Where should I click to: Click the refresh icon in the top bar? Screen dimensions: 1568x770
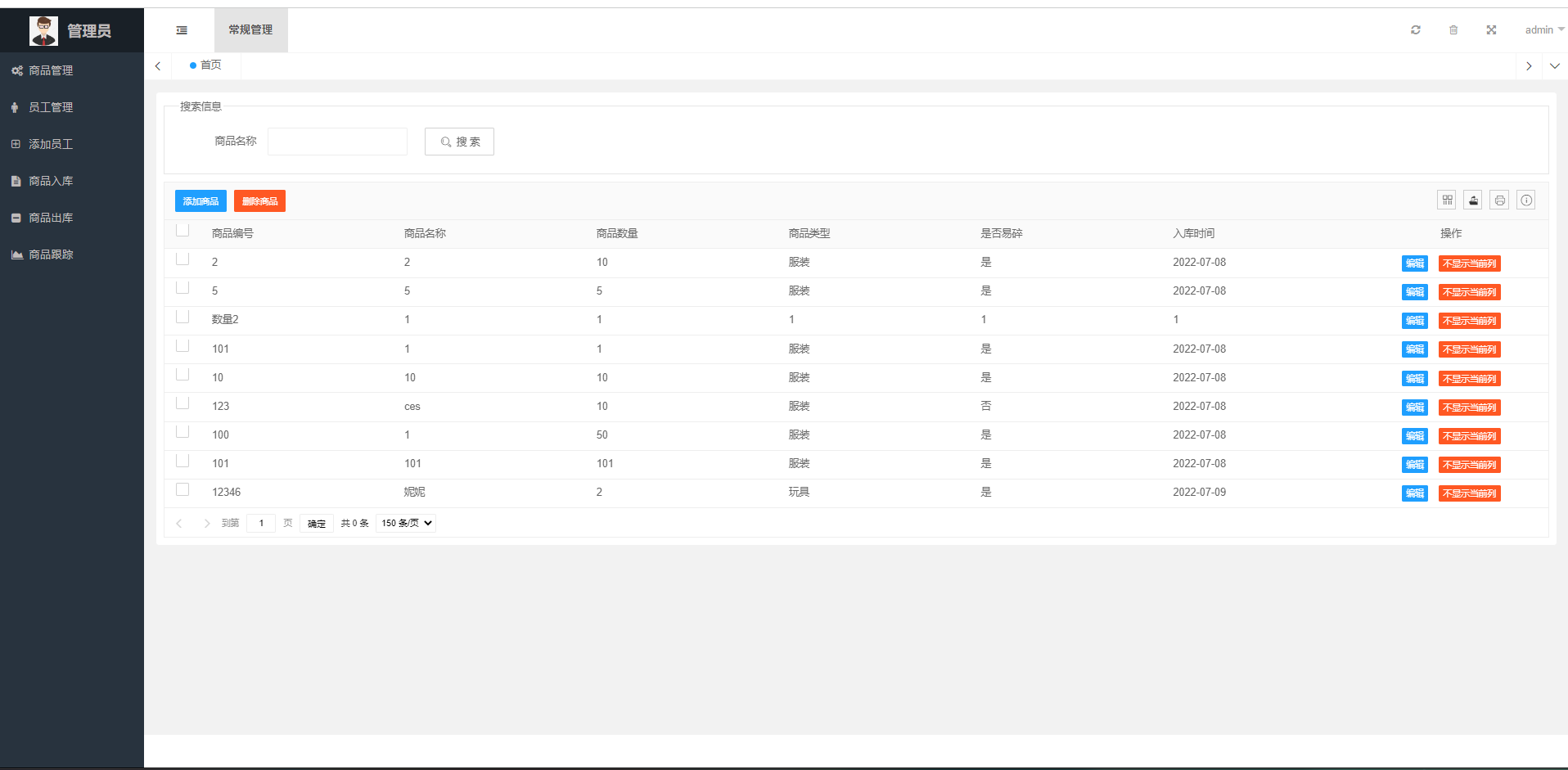(x=1416, y=30)
